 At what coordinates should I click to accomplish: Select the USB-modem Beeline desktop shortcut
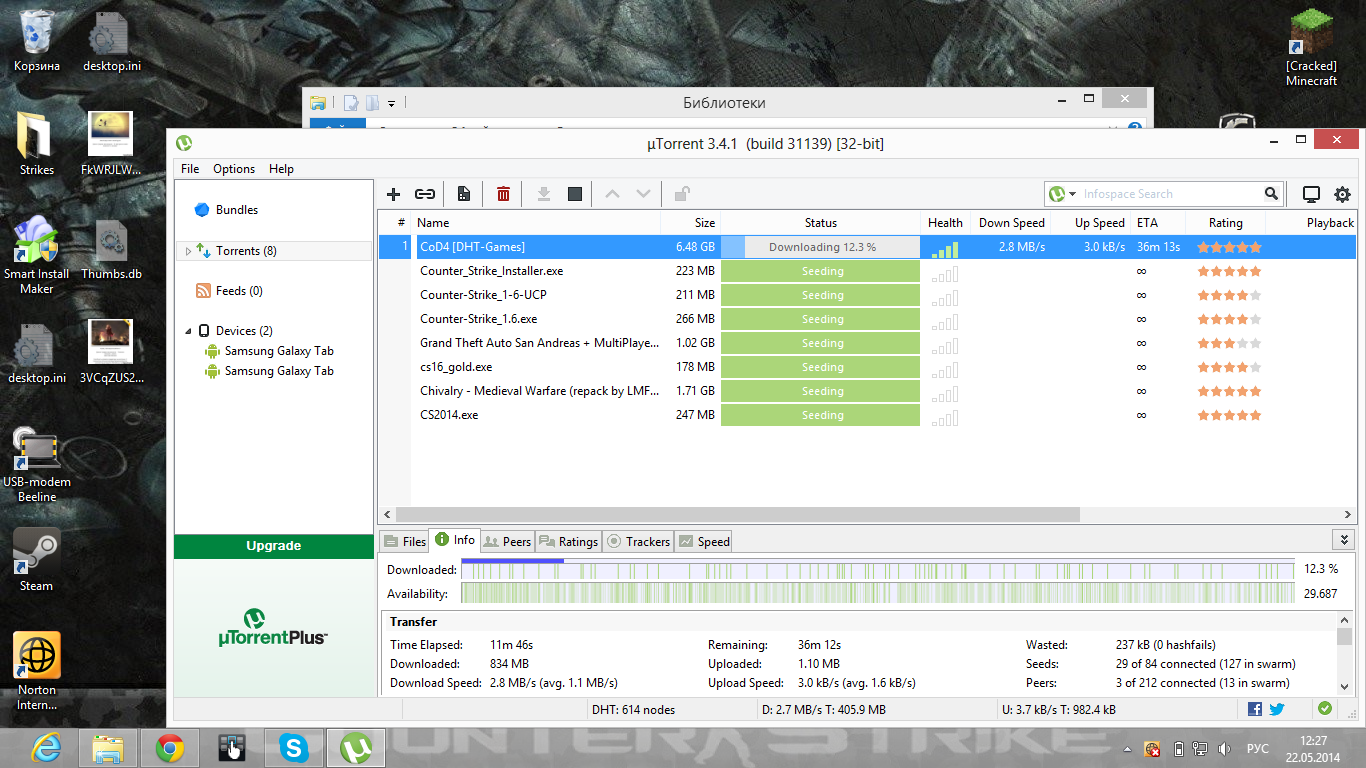[37, 463]
